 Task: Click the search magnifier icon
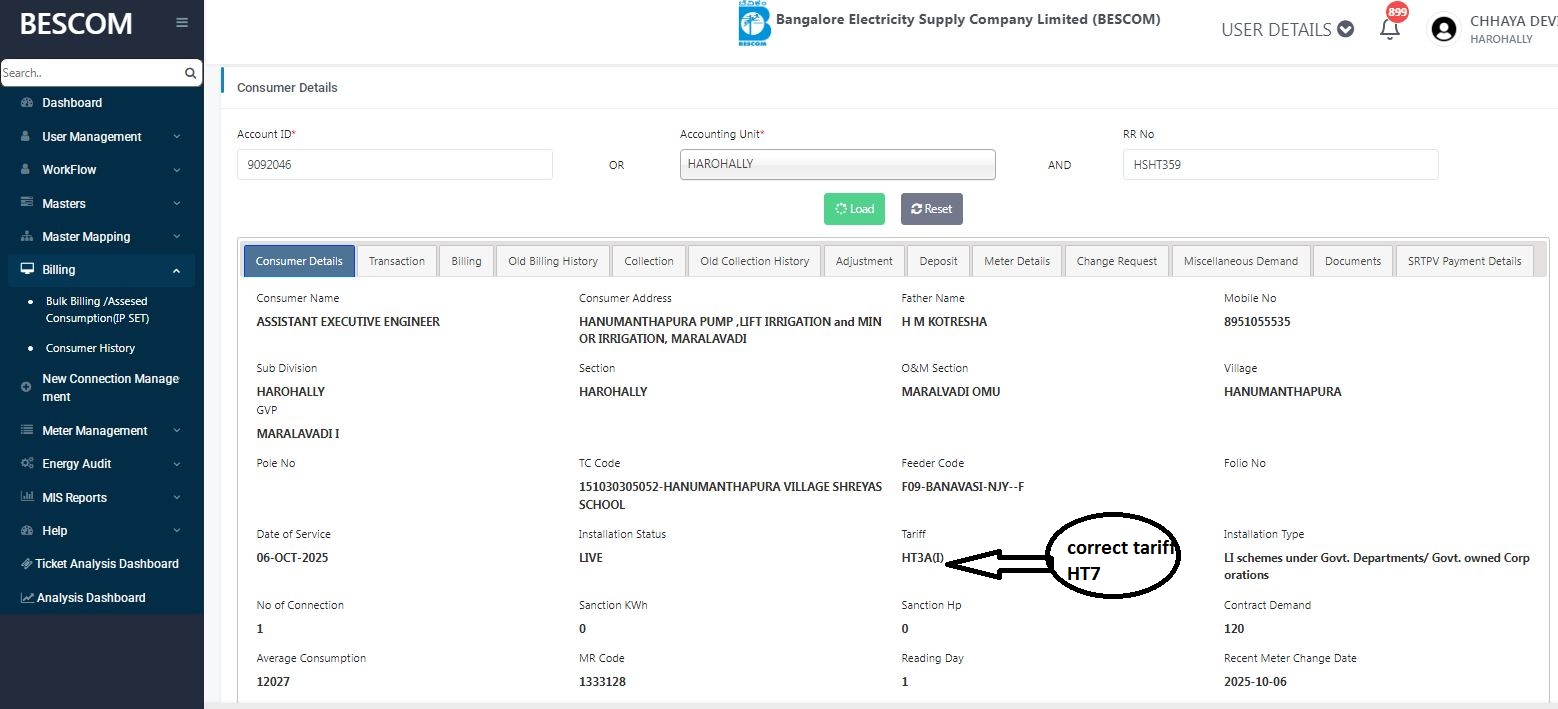point(190,73)
